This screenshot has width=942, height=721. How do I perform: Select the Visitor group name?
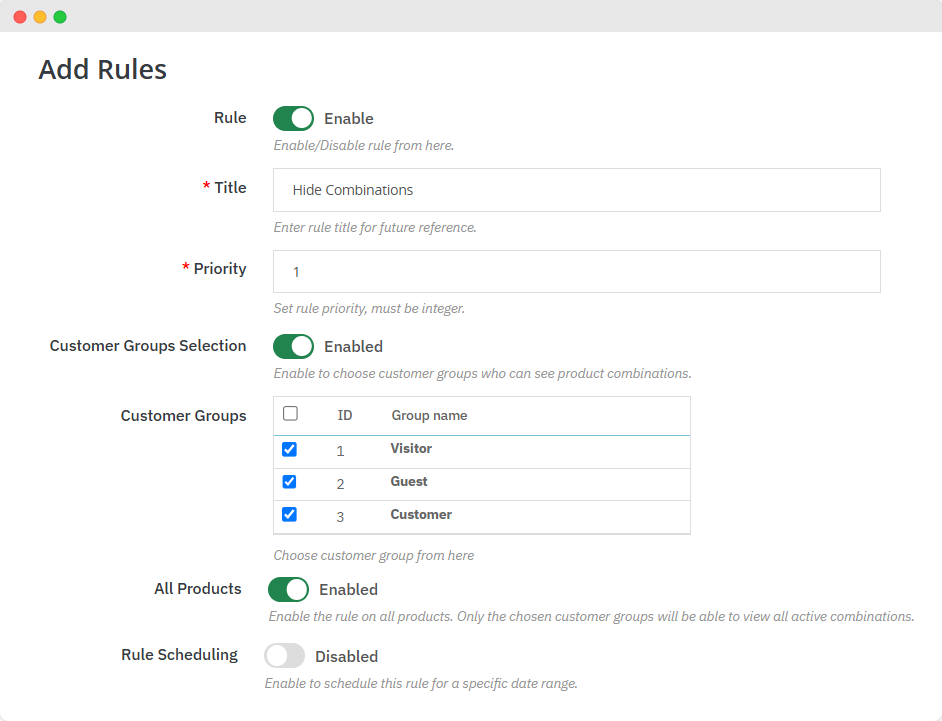(411, 449)
